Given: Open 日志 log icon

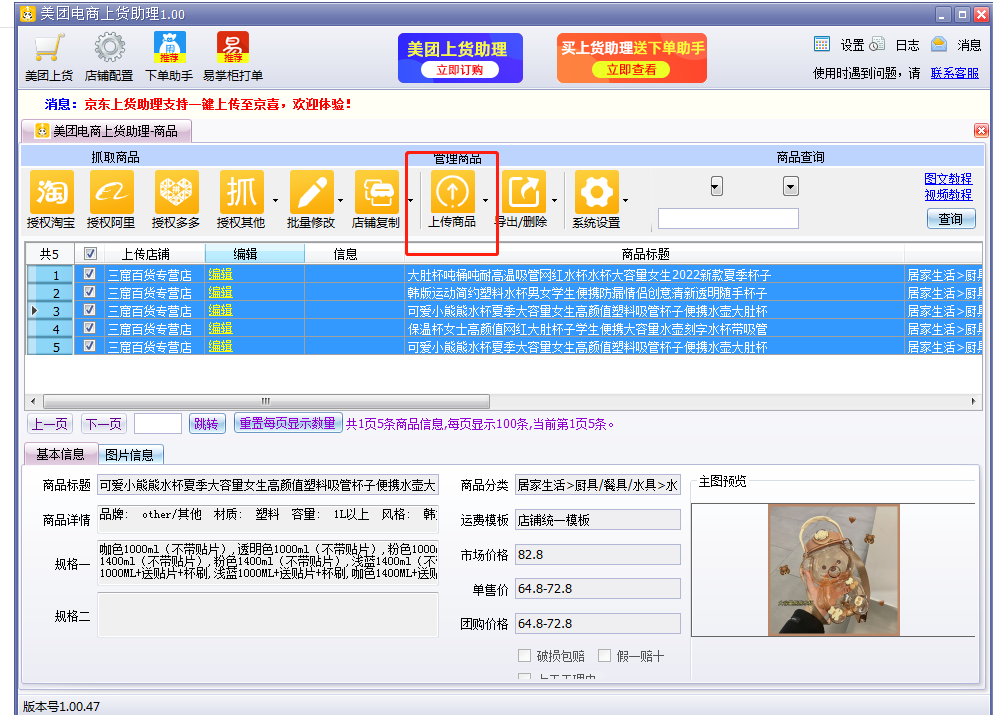Looking at the screenshot, I should click(x=877, y=44).
